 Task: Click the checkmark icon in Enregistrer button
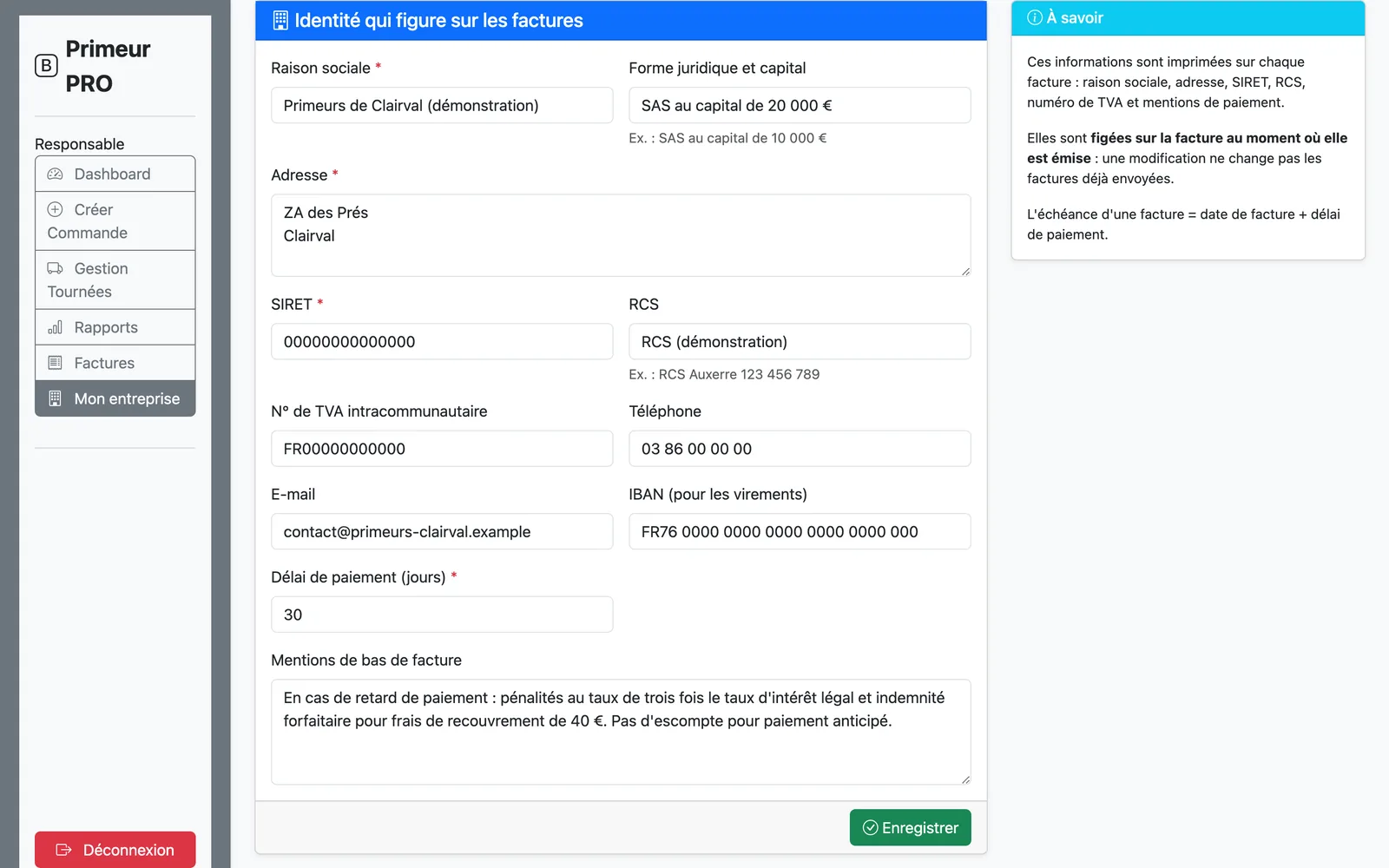[x=870, y=828]
